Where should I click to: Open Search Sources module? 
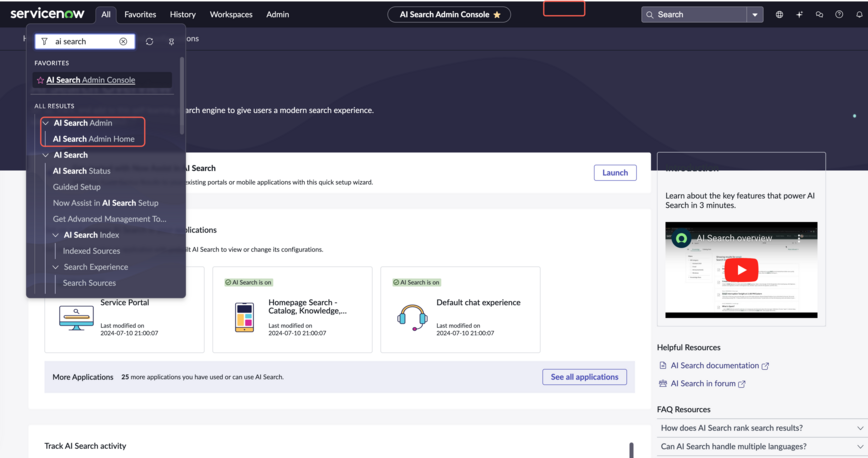click(x=89, y=283)
